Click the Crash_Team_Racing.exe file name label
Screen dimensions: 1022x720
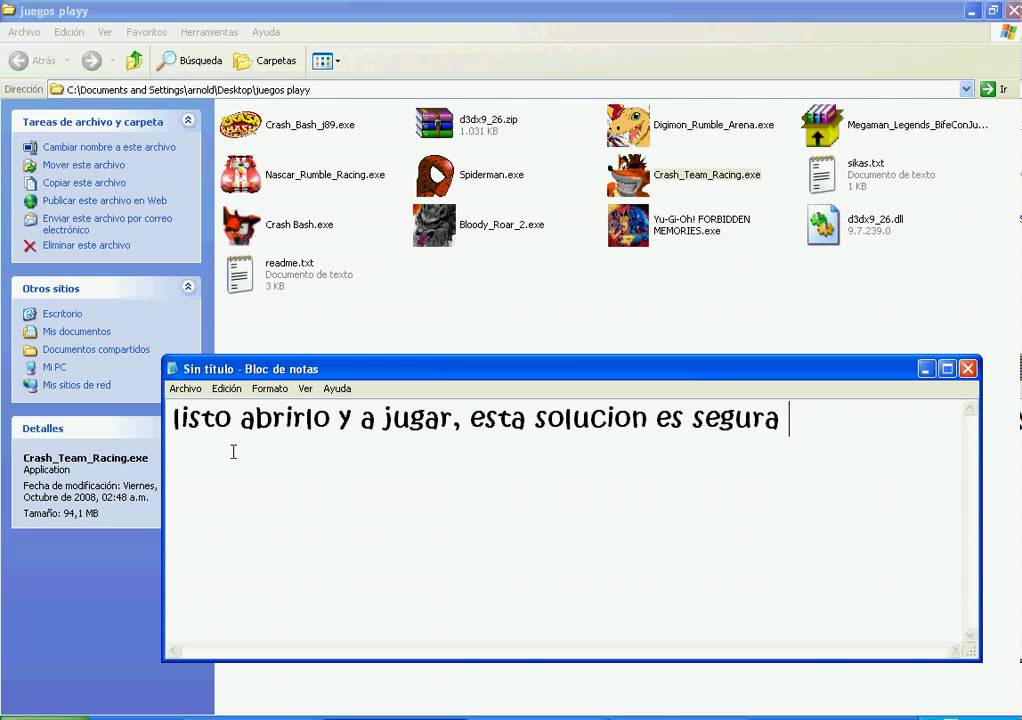tap(707, 175)
